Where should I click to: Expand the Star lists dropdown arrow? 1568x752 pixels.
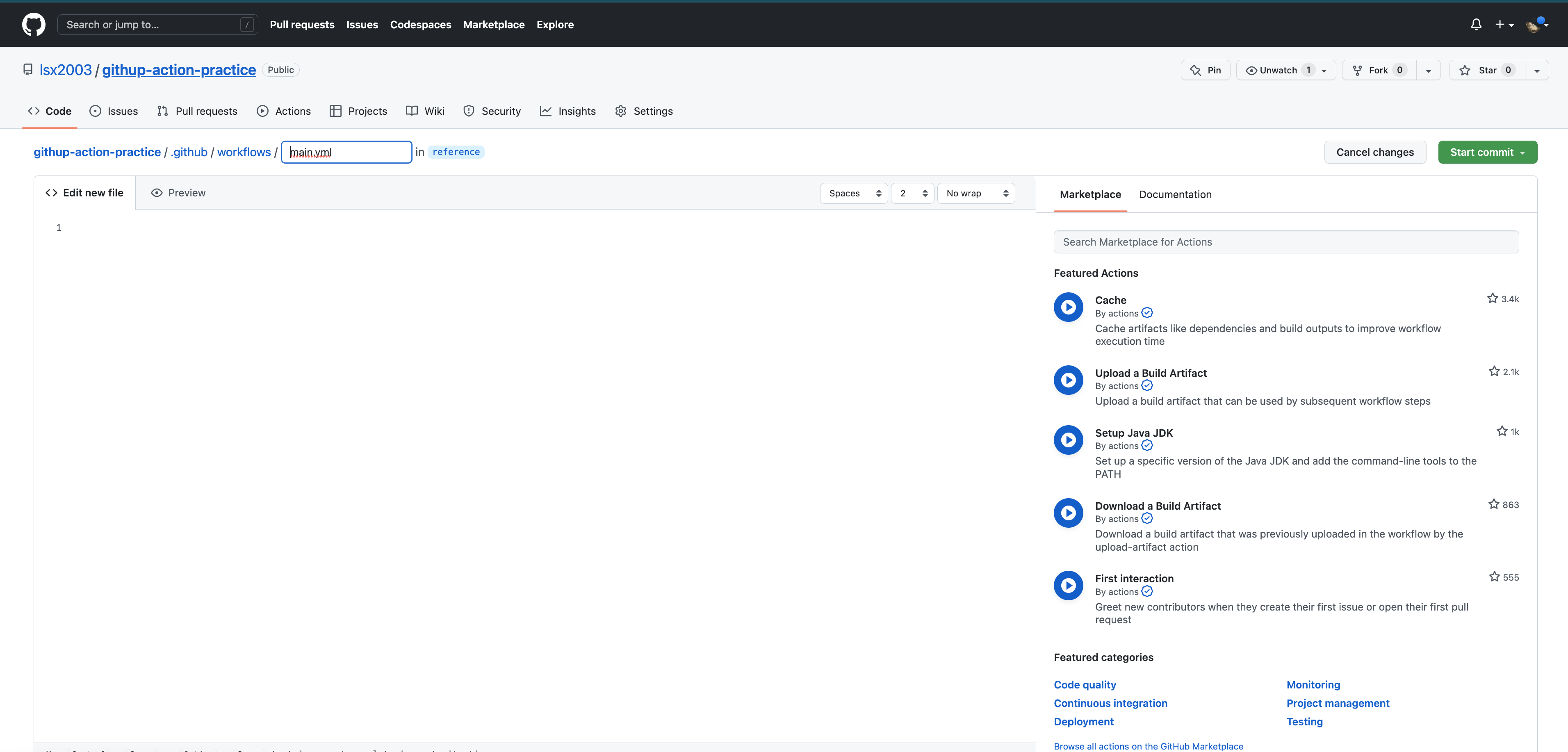1536,70
